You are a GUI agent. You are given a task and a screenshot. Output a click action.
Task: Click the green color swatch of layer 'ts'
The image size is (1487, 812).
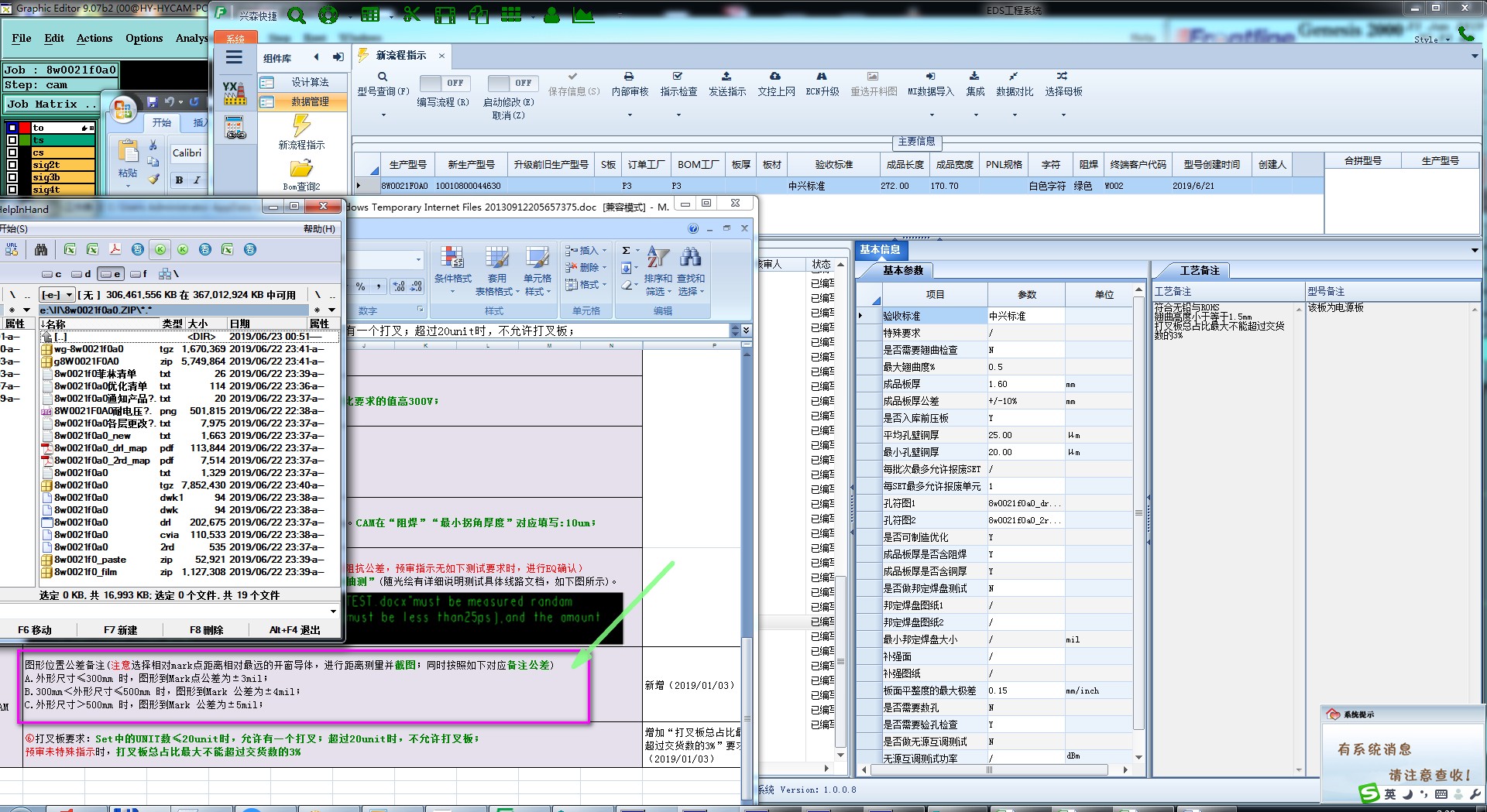point(25,140)
